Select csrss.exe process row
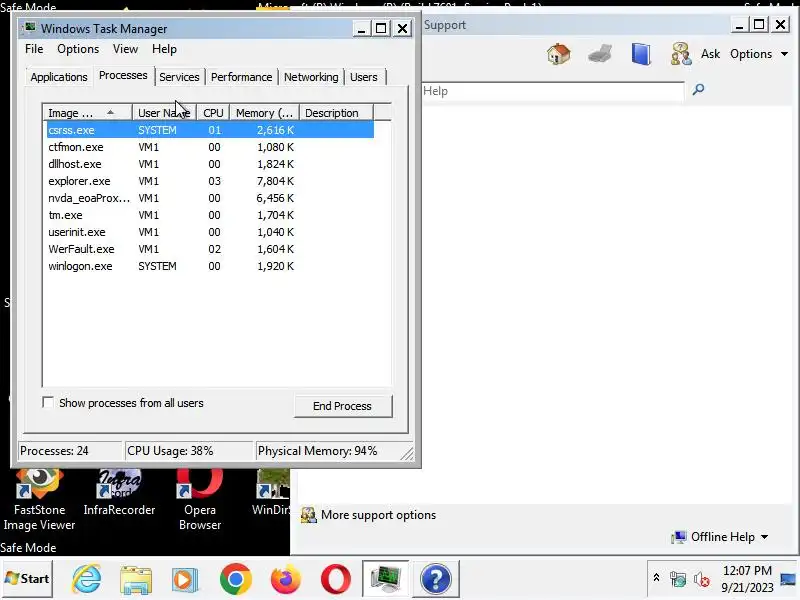Image resolution: width=800 pixels, height=600 pixels. [210, 130]
